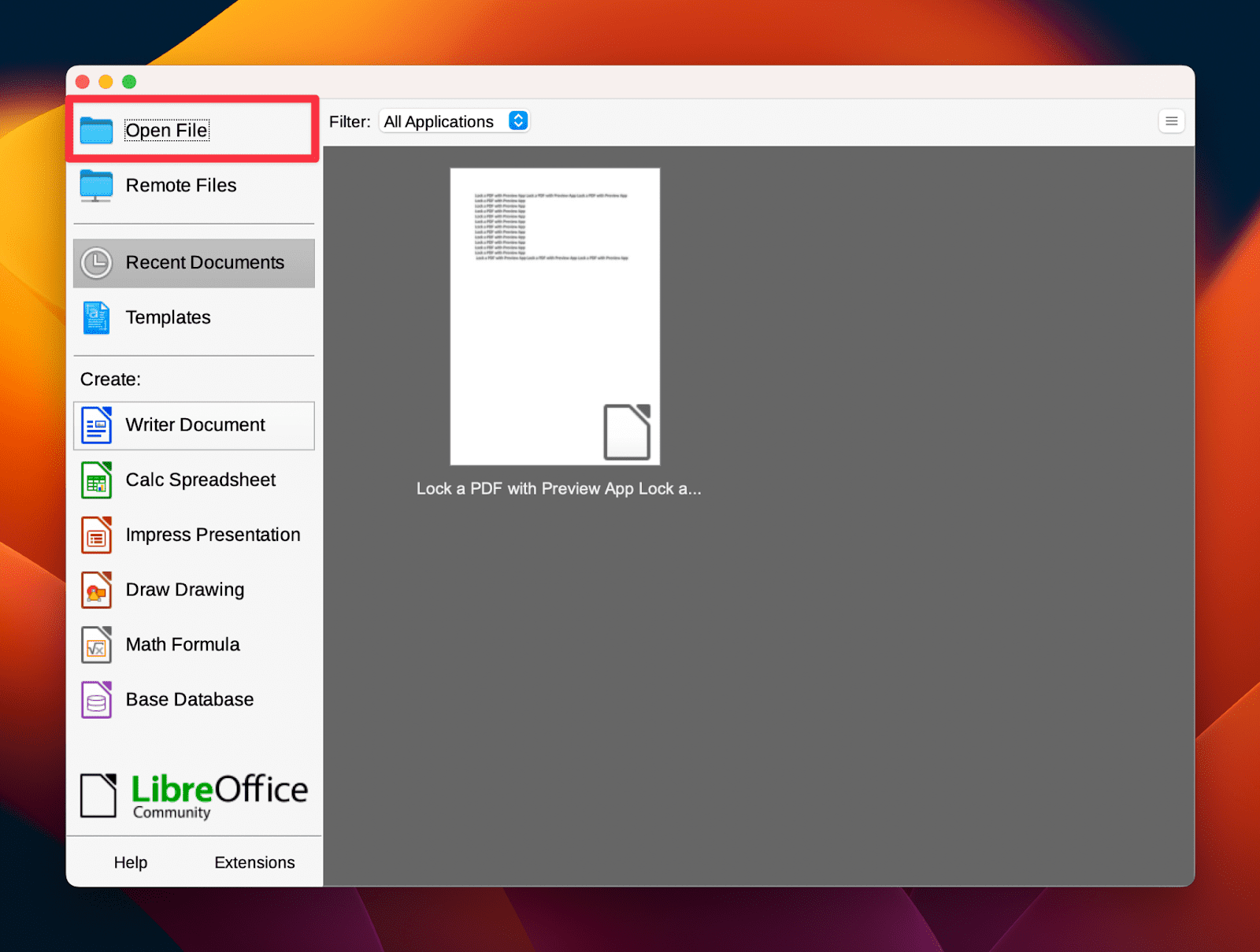The width and height of the screenshot is (1260, 952).
Task: Minimize the window with the yellow button
Action: click(x=106, y=82)
